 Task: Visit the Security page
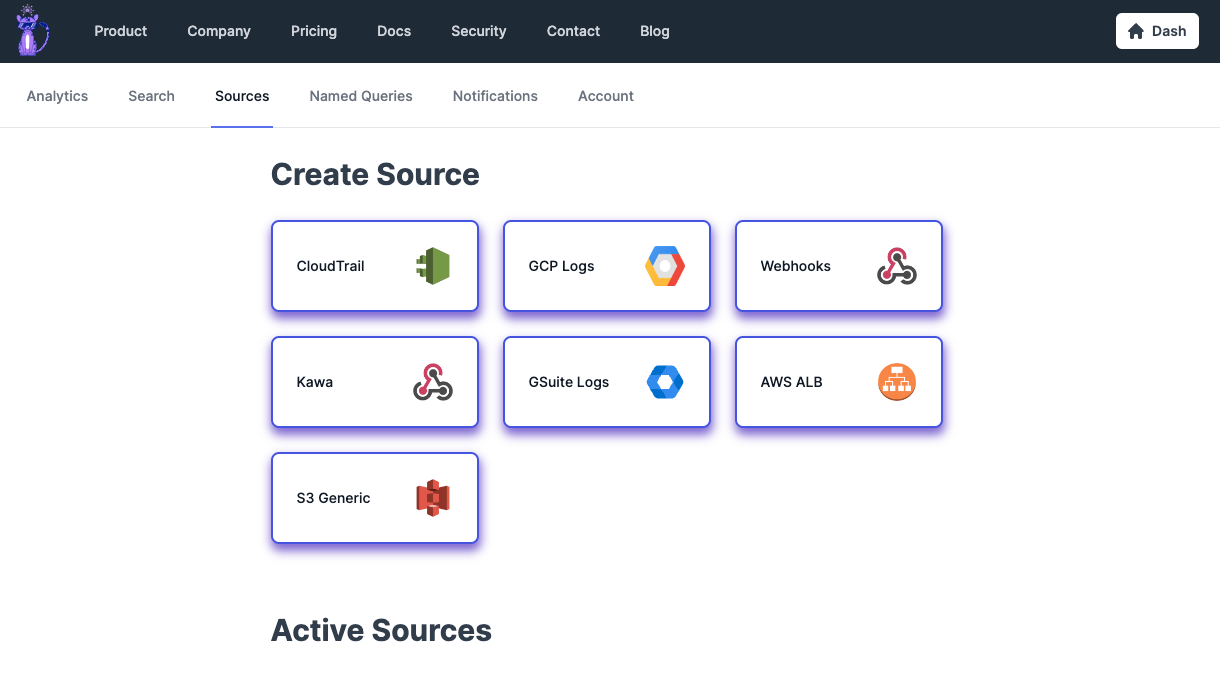click(479, 31)
